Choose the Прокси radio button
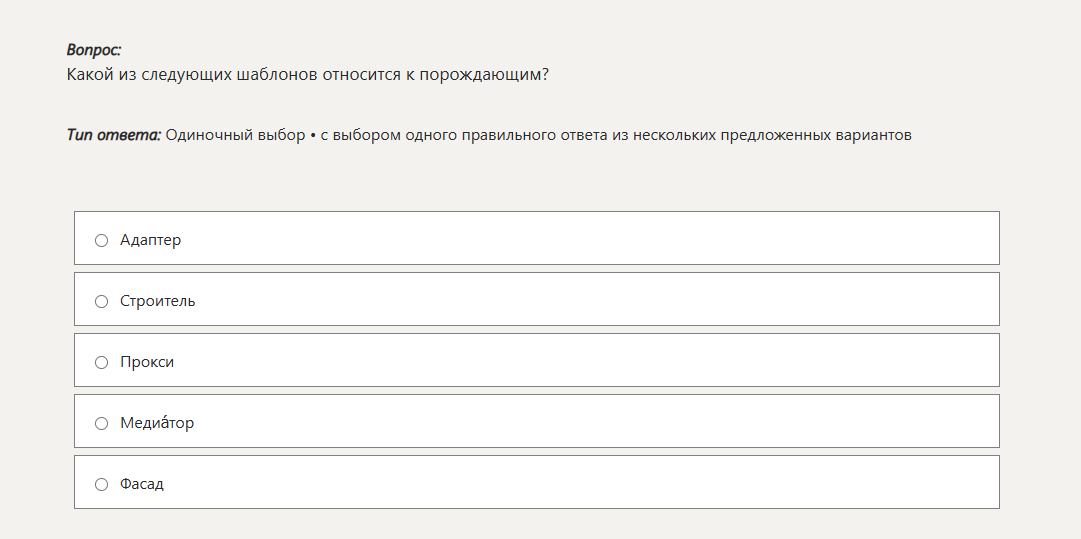The height and width of the screenshot is (539, 1081). coord(101,362)
